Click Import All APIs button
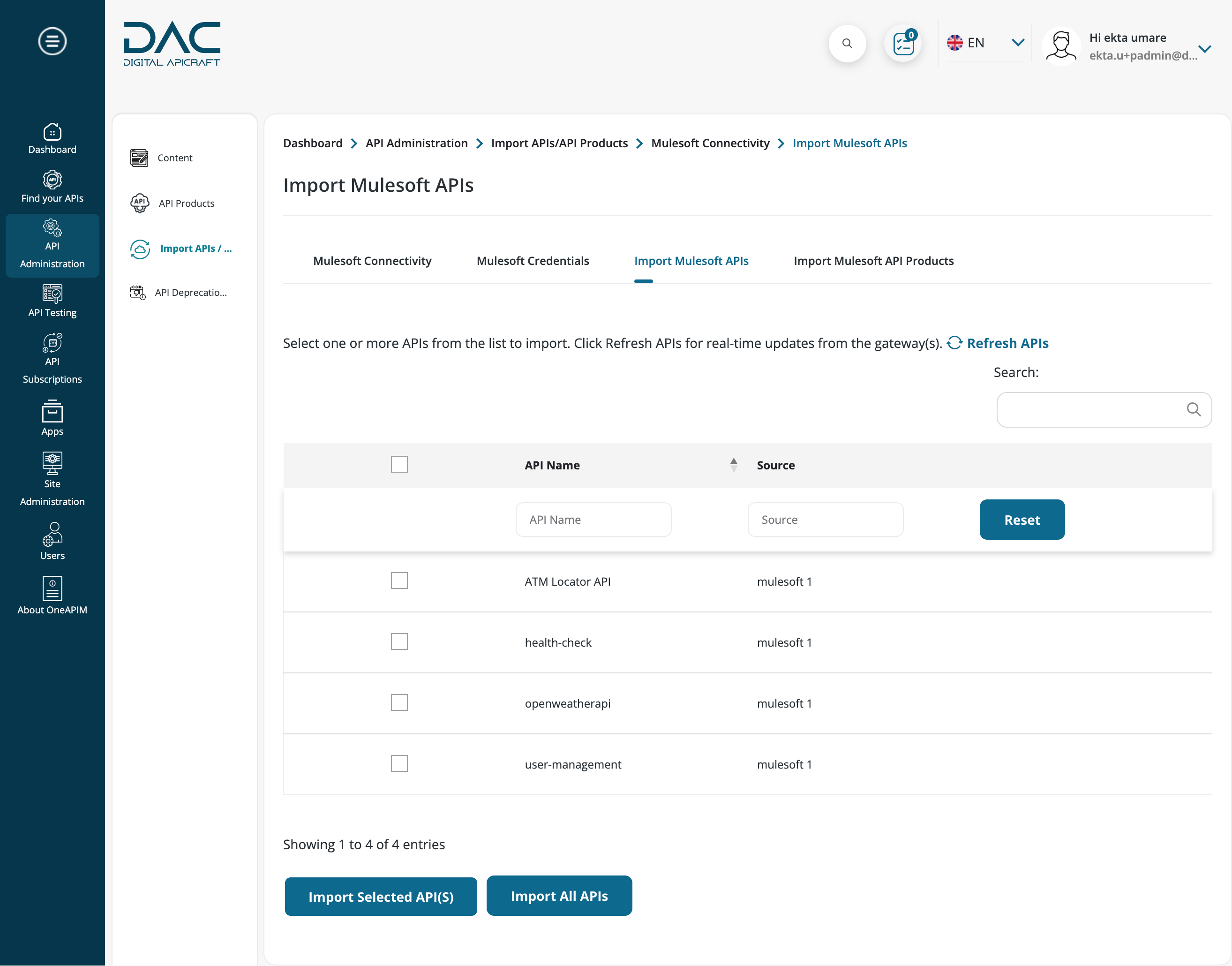 (559, 895)
